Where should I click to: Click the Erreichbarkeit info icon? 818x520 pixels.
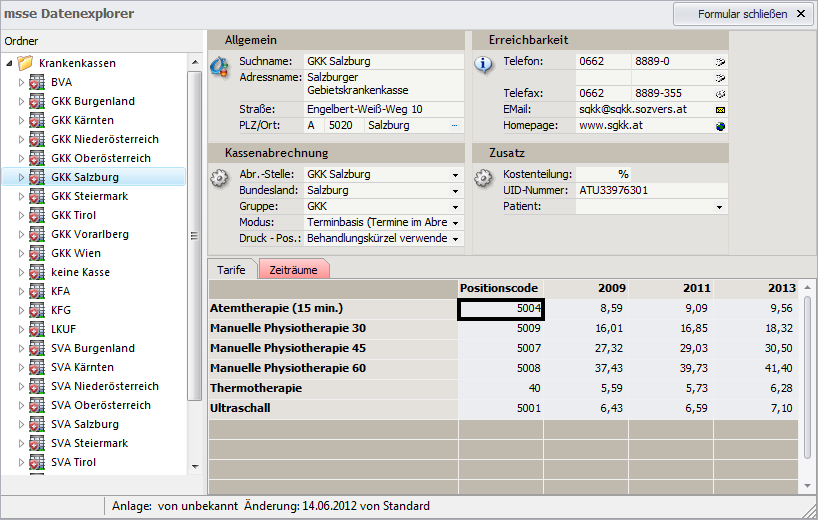point(484,65)
